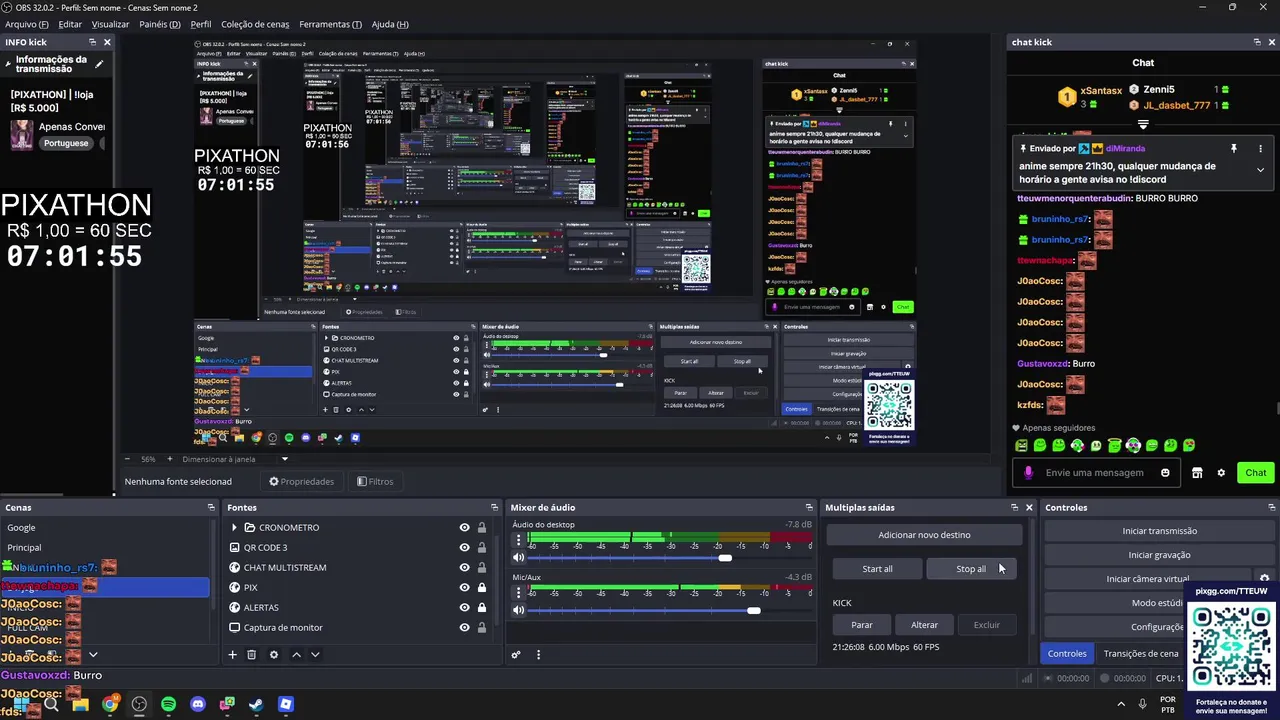Viewport: 1280px width, 720px height.
Task: Open Roblox app from taskbar
Action: click(286, 704)
